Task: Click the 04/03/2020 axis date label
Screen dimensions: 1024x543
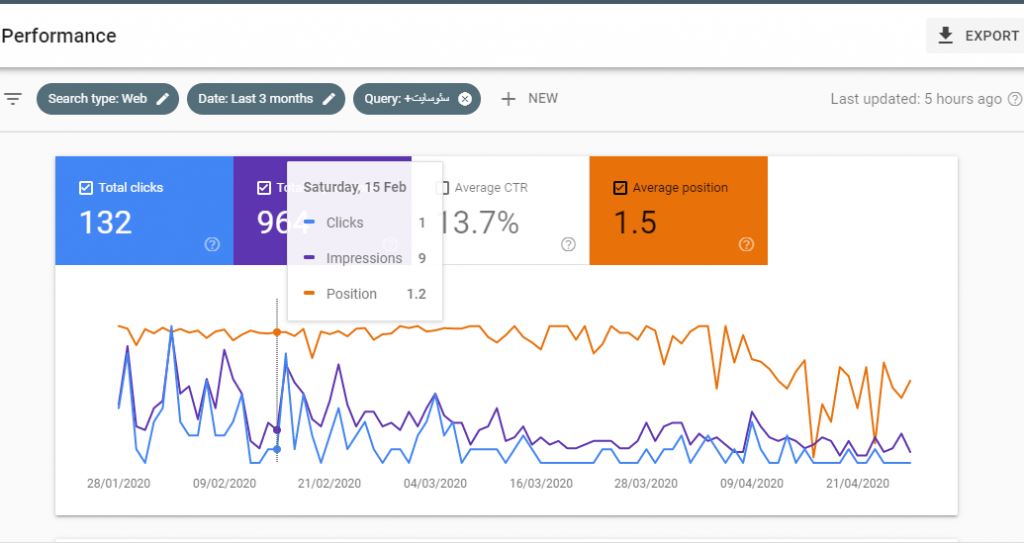Action: [435, 484]
